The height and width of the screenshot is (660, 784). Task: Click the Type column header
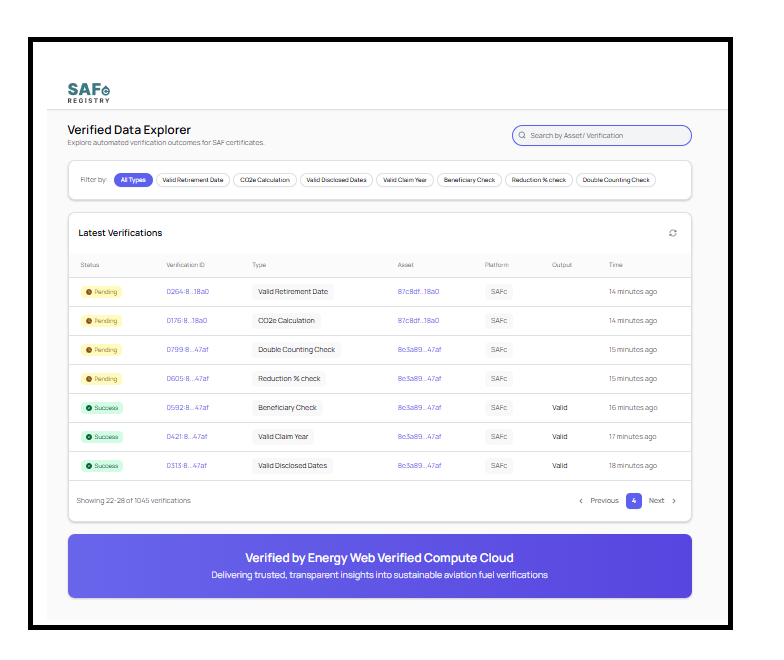coord(259,265)
